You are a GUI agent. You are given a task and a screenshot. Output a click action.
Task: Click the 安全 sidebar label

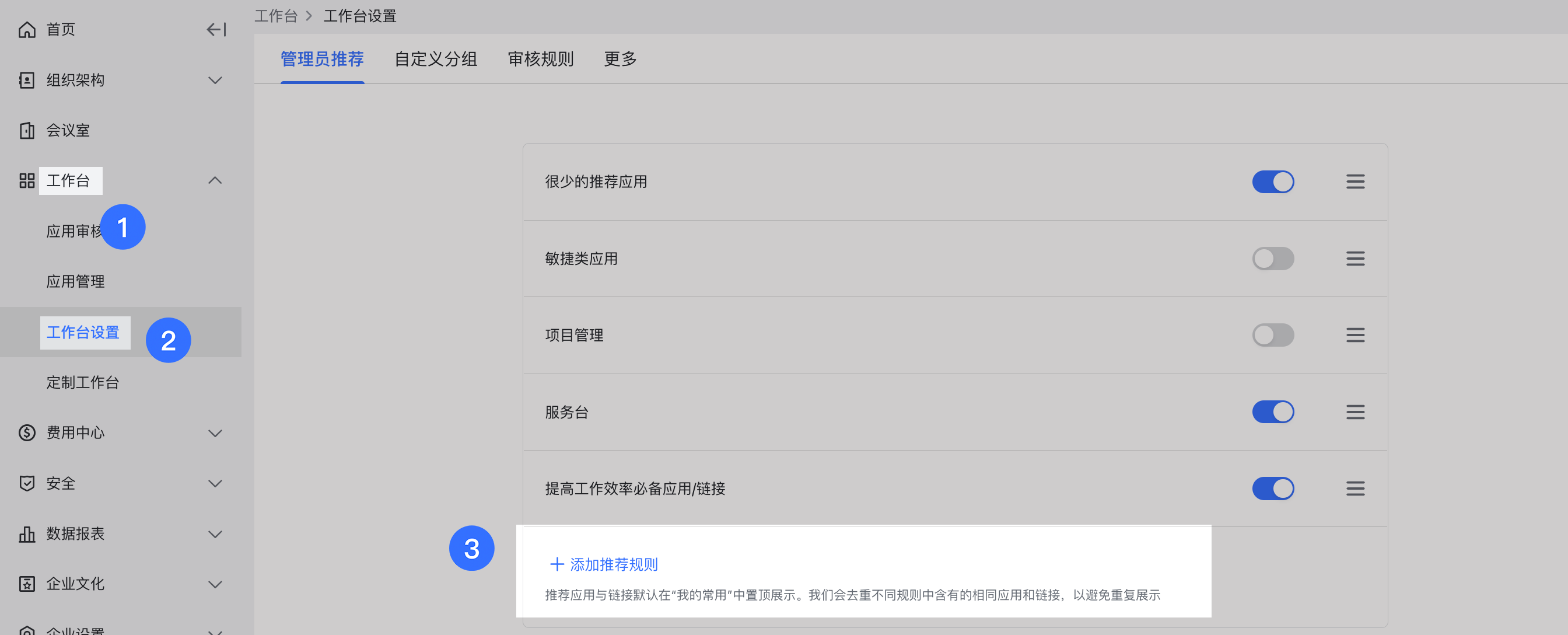click(61, 483)
